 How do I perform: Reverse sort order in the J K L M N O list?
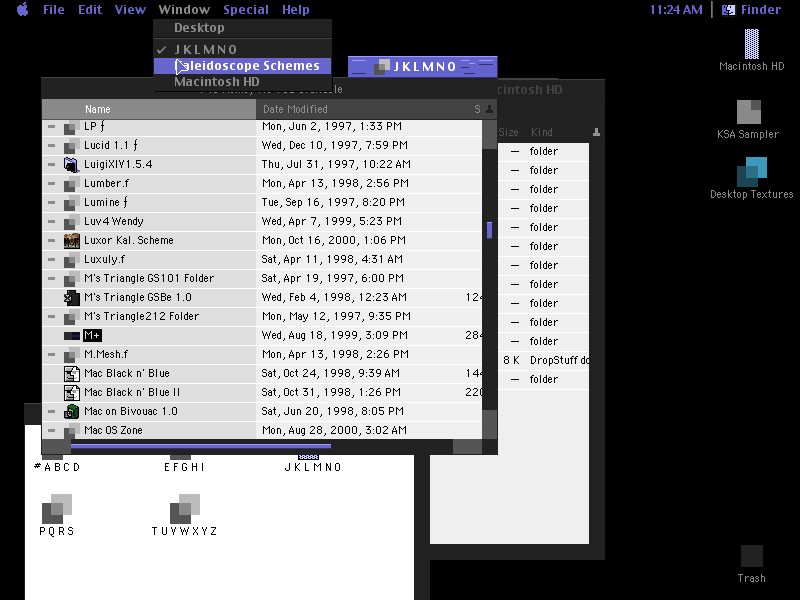coord(489,109)
